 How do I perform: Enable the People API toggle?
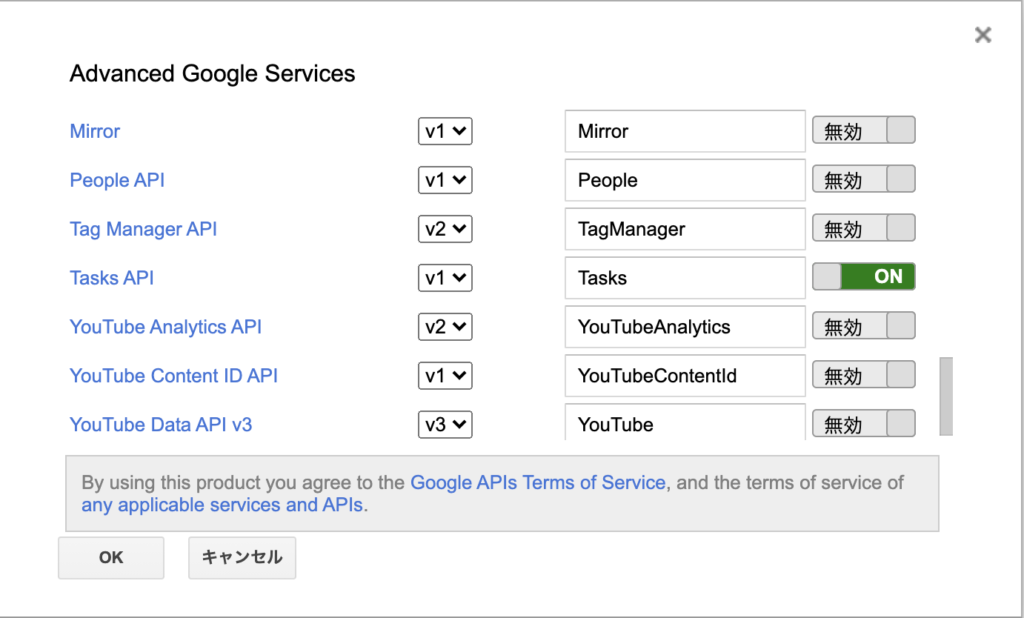(863, 179)
